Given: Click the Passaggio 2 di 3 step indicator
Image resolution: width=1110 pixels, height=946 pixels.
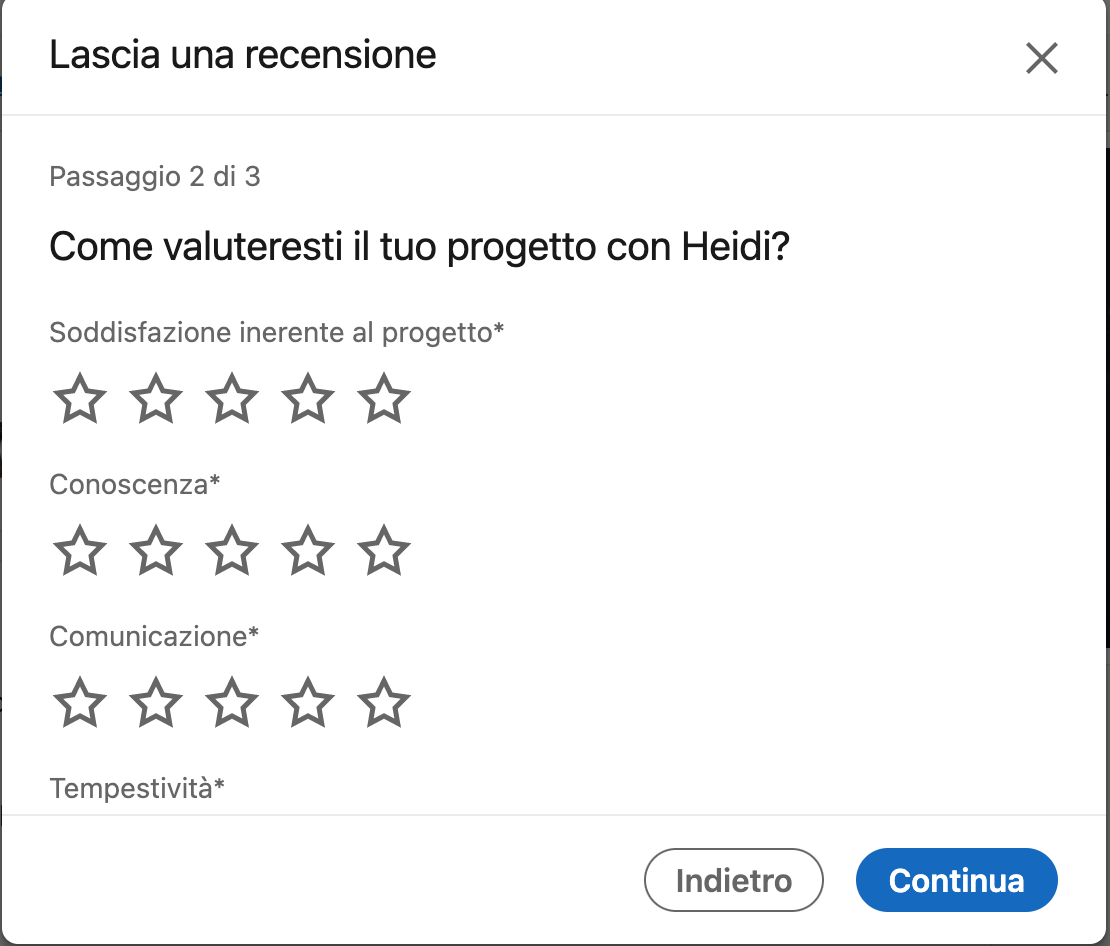Looking at the screenshot, I should (155, 177).
